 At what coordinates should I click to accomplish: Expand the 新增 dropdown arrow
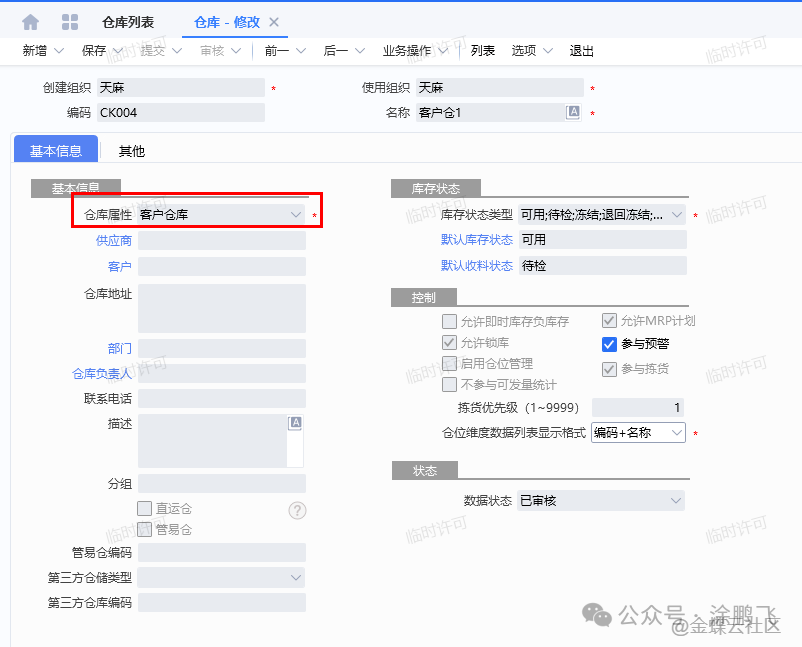click(59, 51)
